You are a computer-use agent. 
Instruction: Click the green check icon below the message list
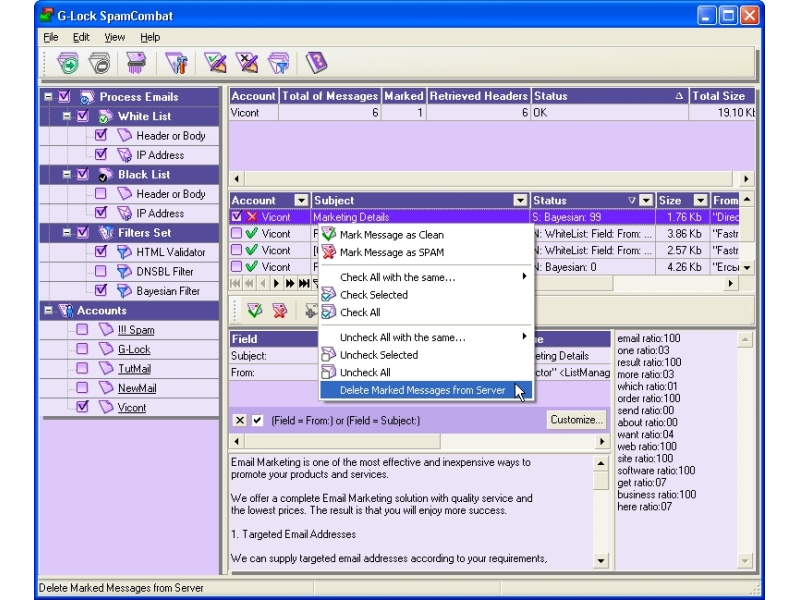pos(255,311)
